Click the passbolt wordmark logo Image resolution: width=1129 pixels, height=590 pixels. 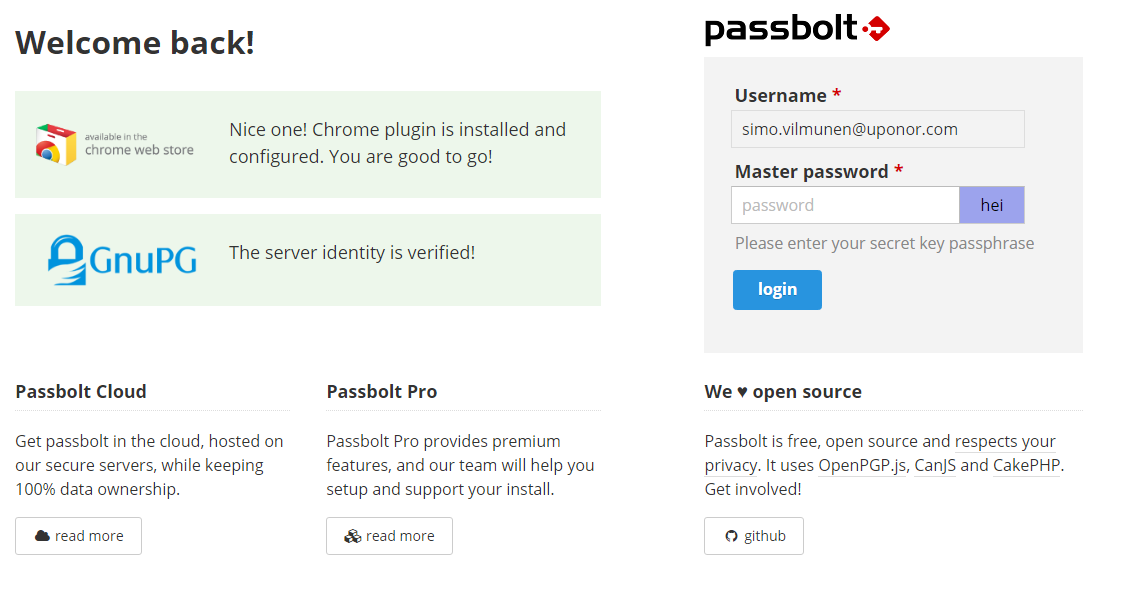pos(781,29)
